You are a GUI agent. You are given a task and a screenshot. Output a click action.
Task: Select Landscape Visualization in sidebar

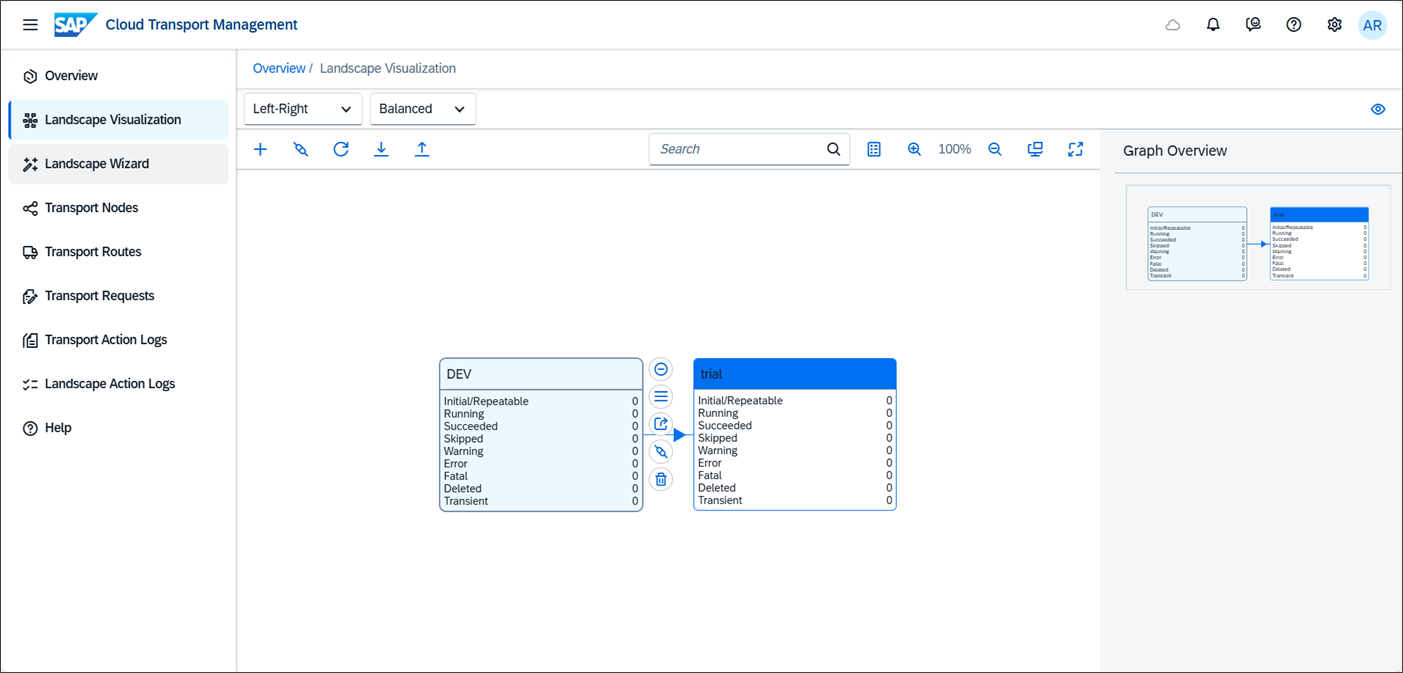pyautogui.click(x=118, y=120)
